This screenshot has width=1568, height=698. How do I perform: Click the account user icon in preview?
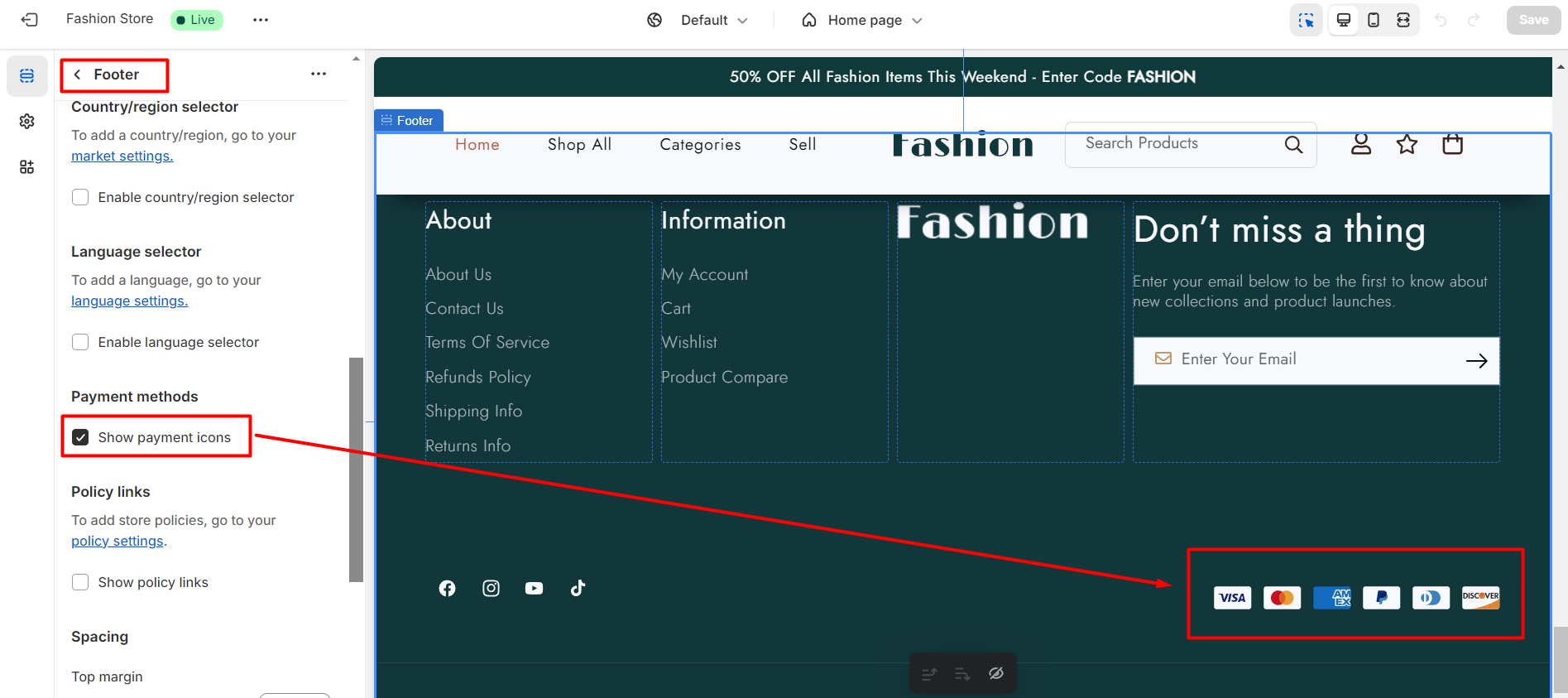pos(1361,144)
